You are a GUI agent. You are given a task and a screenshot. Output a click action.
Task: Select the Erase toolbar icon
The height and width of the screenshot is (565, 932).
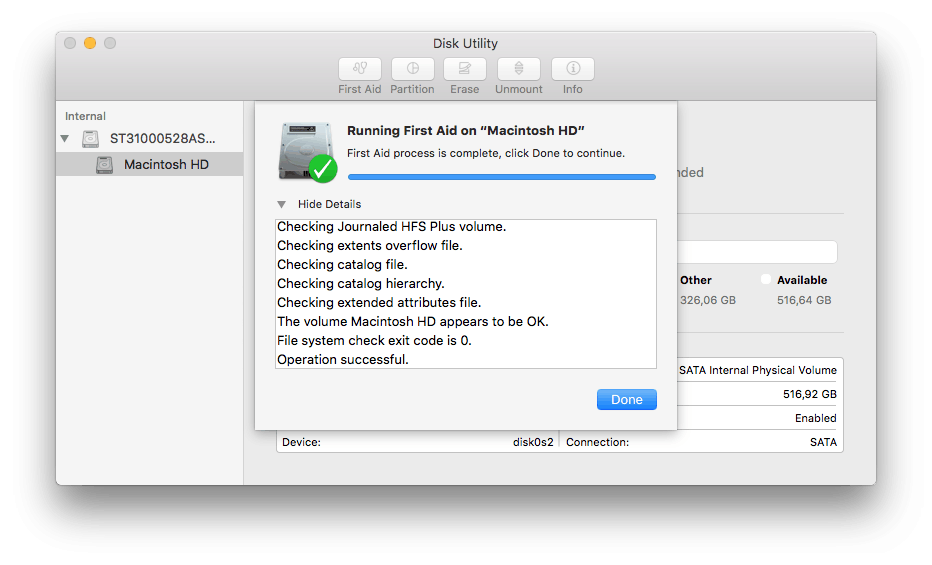point(464,69)
